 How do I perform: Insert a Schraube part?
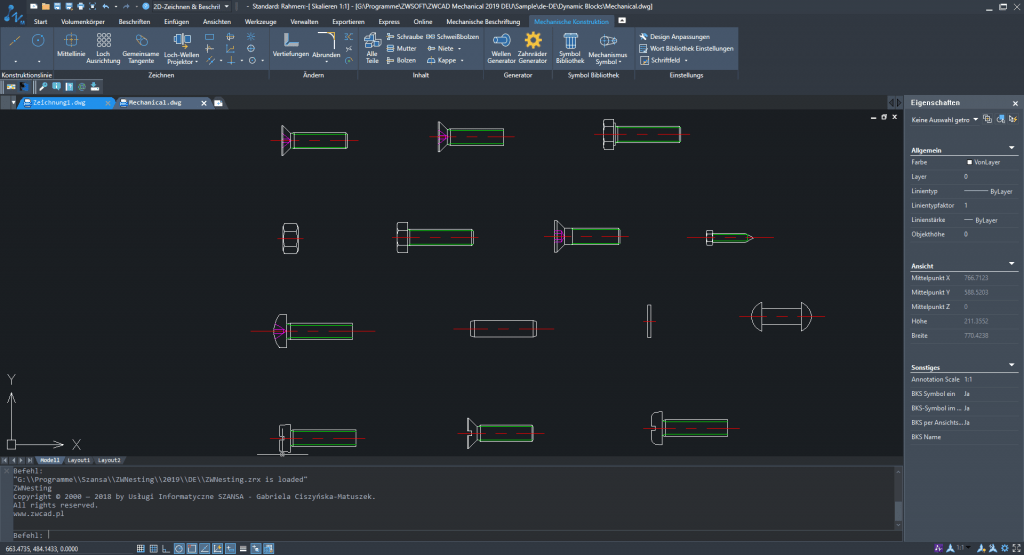click(403, 36)
